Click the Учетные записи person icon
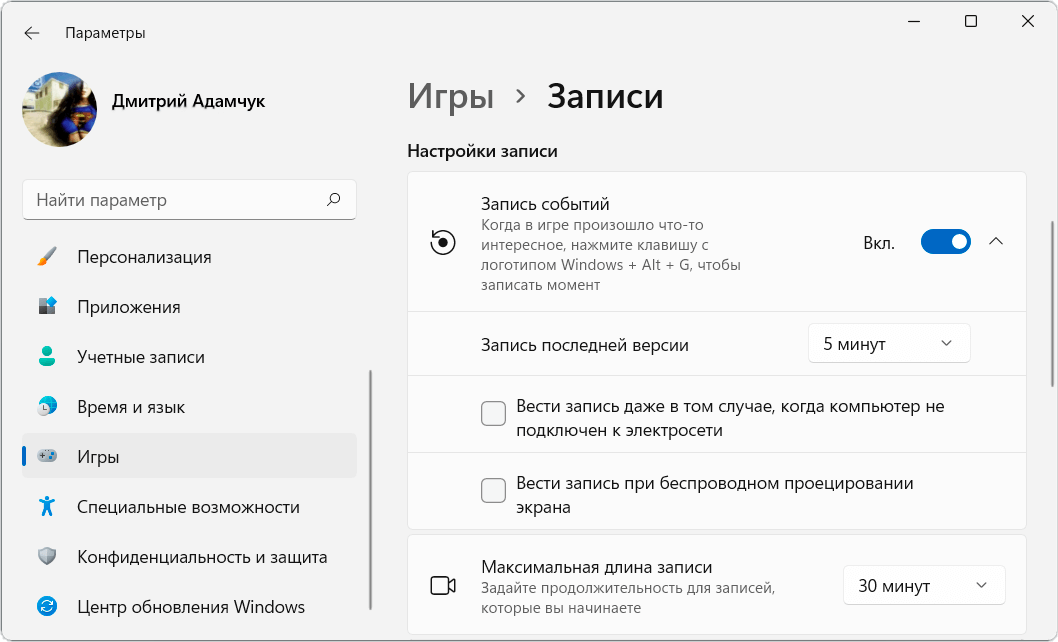The width and height of the screenshot is (1058, 642). click(47, 357)
